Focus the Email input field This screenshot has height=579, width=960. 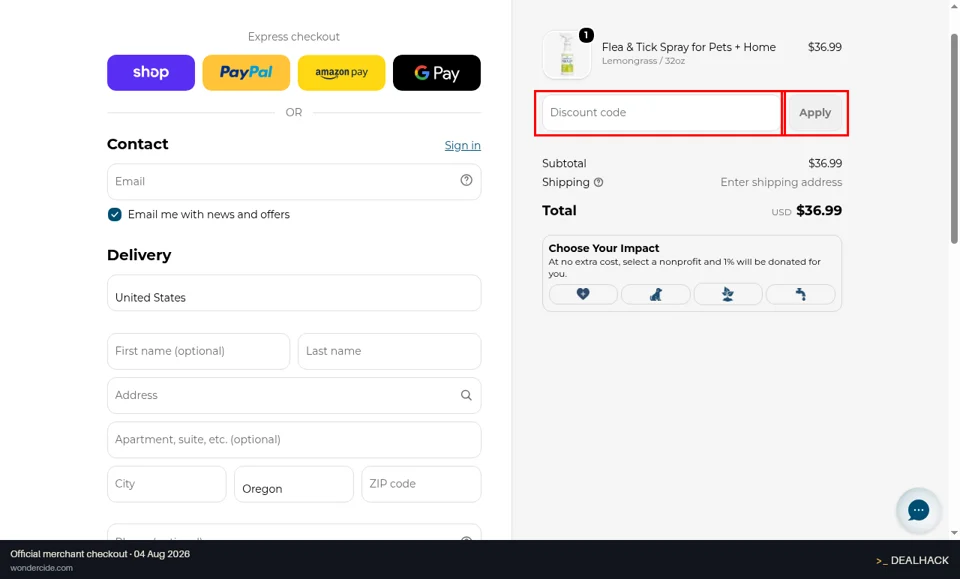(294, 181)
